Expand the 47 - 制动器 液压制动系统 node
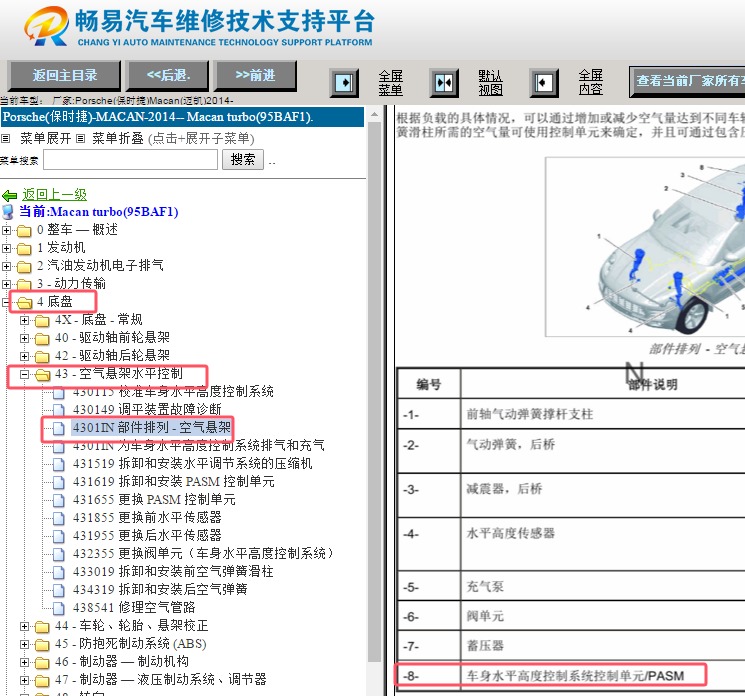Image resolution: width=745 pixels, height=696 pixels. click(x=24, y=680)
